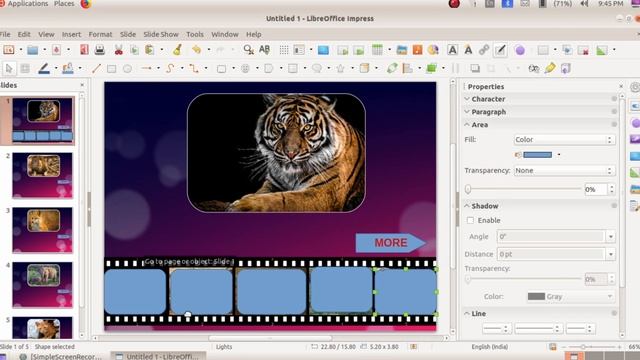Viewport: 640px width, 360px height.
Task: Export directly as PDF icon
Action: [84, 50]
